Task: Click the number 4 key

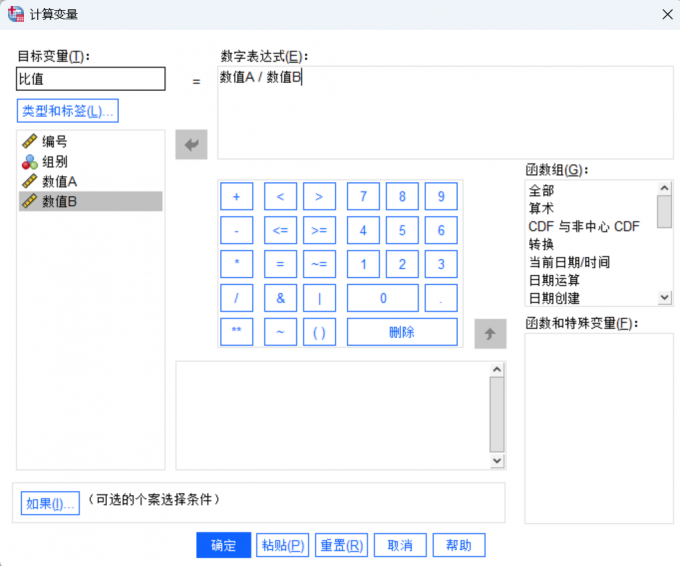Action: 363,230
